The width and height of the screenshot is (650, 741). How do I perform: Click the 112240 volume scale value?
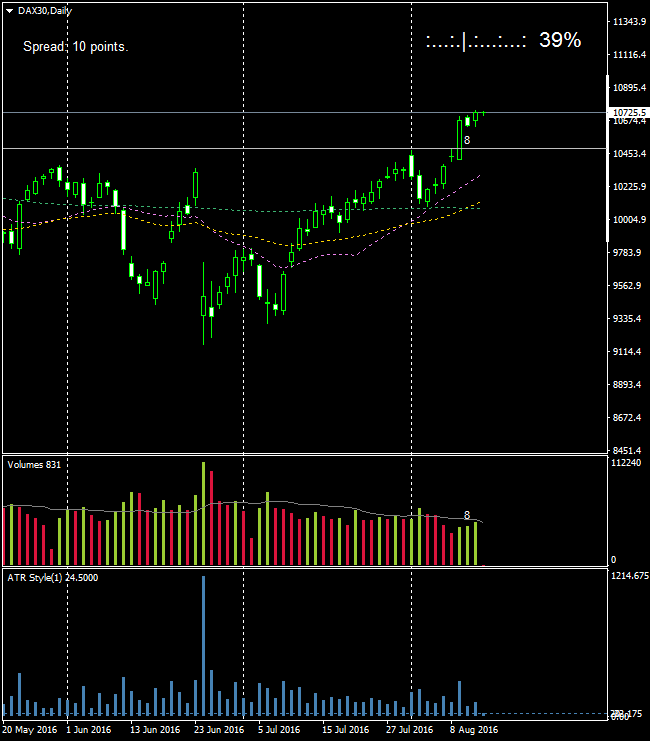(628, 464)
